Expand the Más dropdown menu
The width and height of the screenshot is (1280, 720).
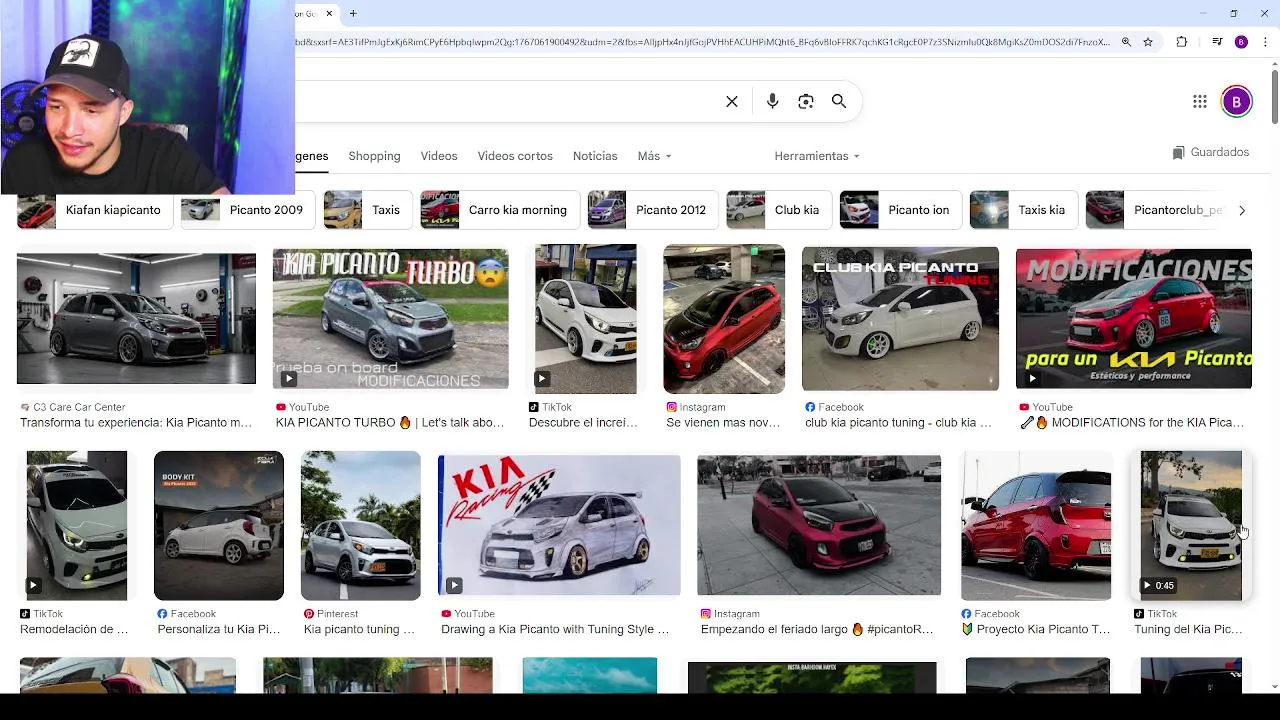(x=654, y=156)
